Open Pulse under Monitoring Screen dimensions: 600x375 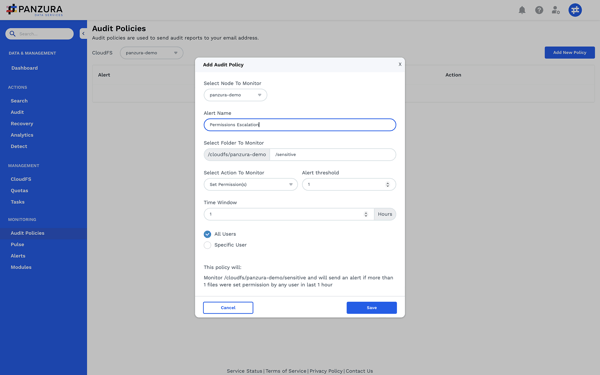point(17,245)
